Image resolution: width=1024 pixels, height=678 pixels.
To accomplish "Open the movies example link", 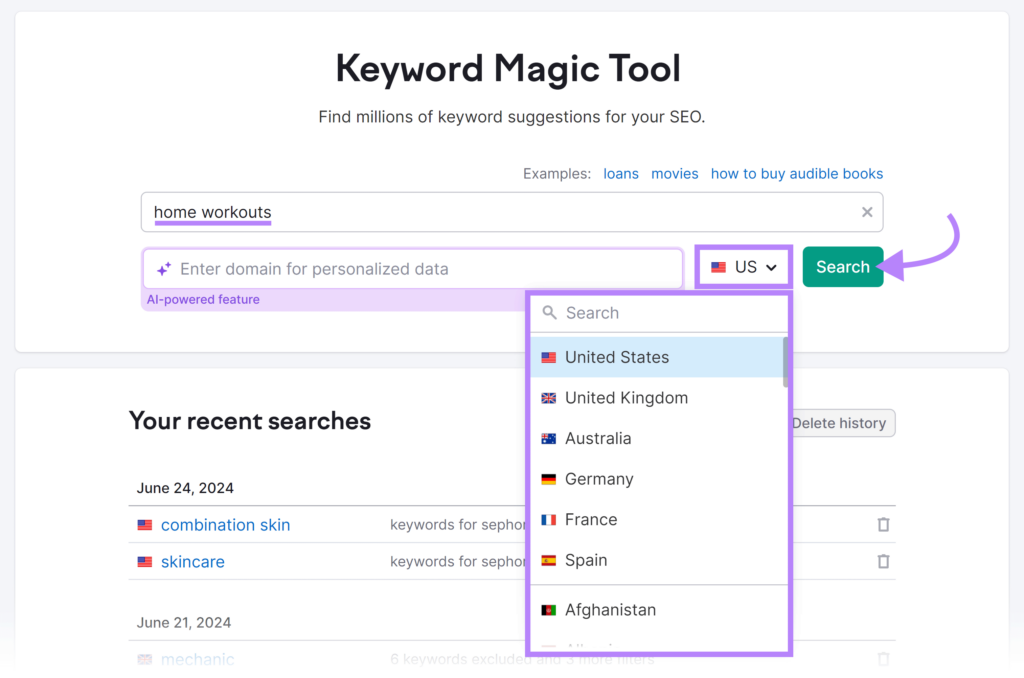I will [x=675, y=174].
